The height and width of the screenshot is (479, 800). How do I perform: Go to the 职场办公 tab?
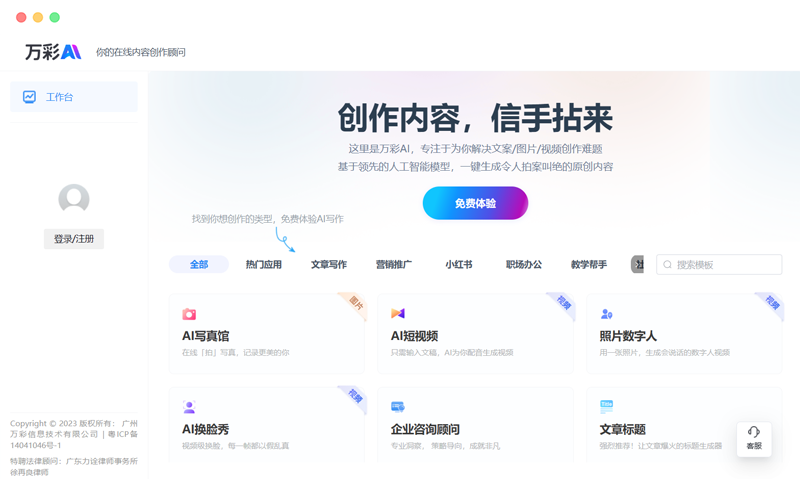(524, 265)
